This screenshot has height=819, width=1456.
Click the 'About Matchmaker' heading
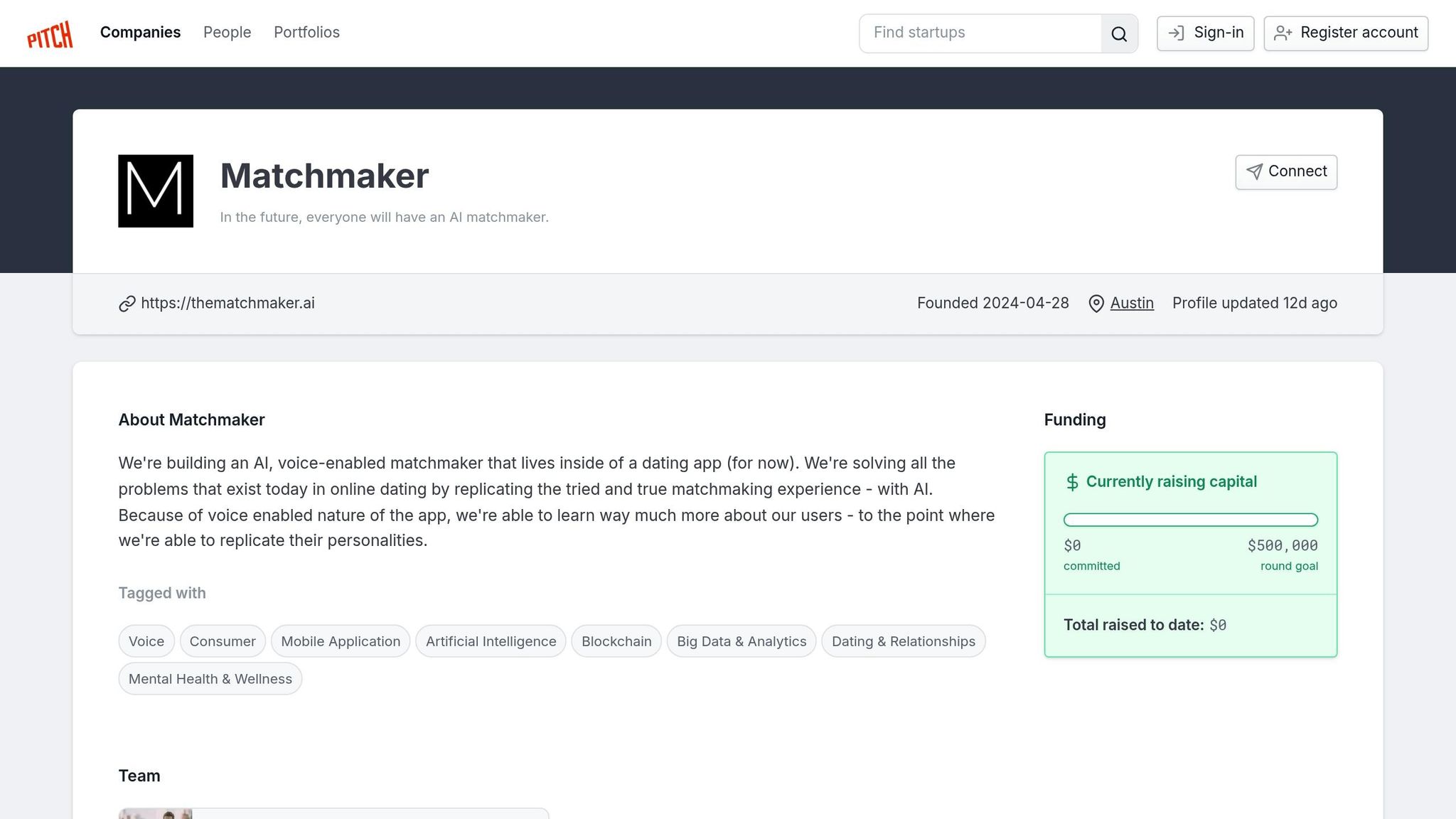tap(191, 420)
